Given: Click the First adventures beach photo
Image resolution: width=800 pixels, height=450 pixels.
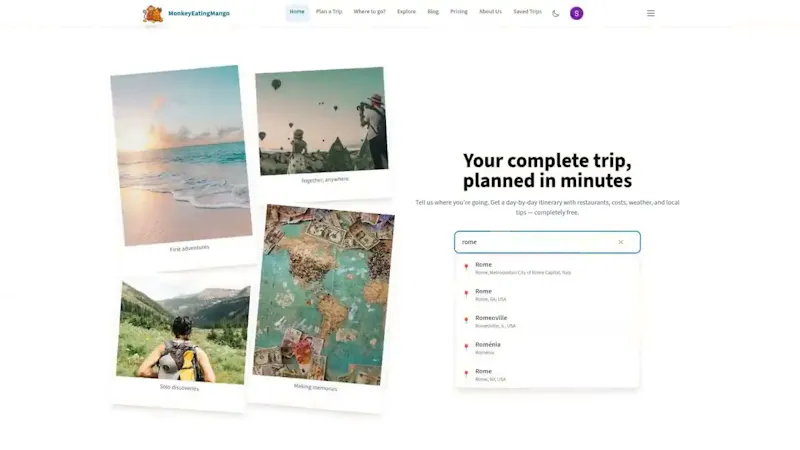Looking at the screenshot, I should [181, 156].
